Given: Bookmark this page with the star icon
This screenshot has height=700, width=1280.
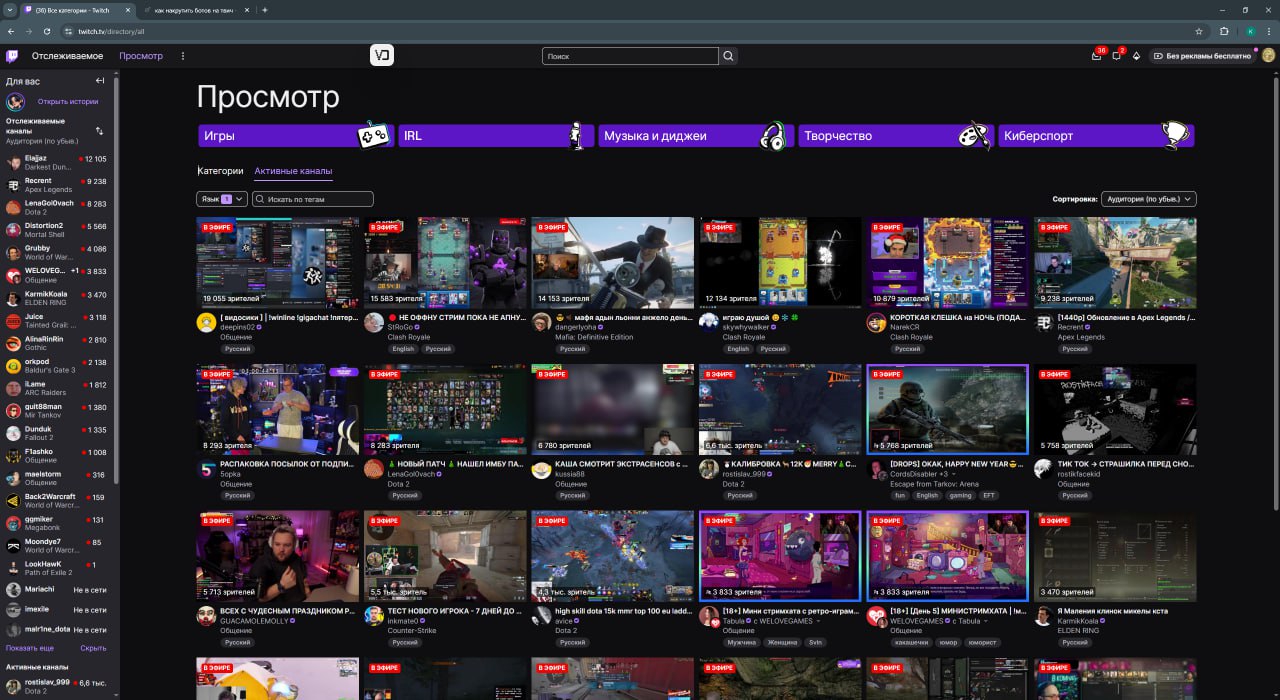Looking at the screenshot, I should [1198, 31].
